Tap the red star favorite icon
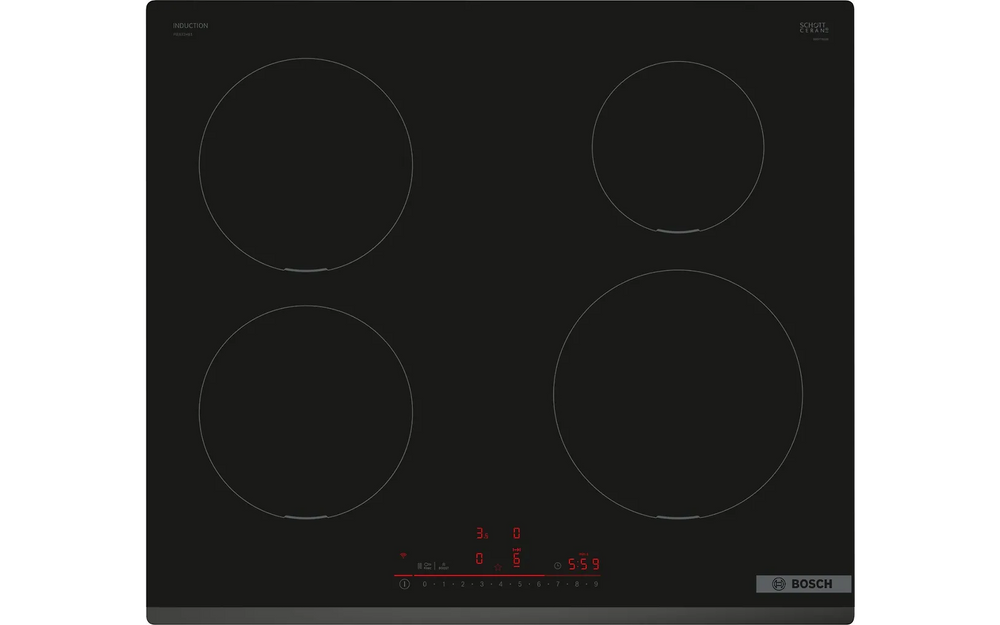This screenshot has width=1000, height=625. pos(497,567)
